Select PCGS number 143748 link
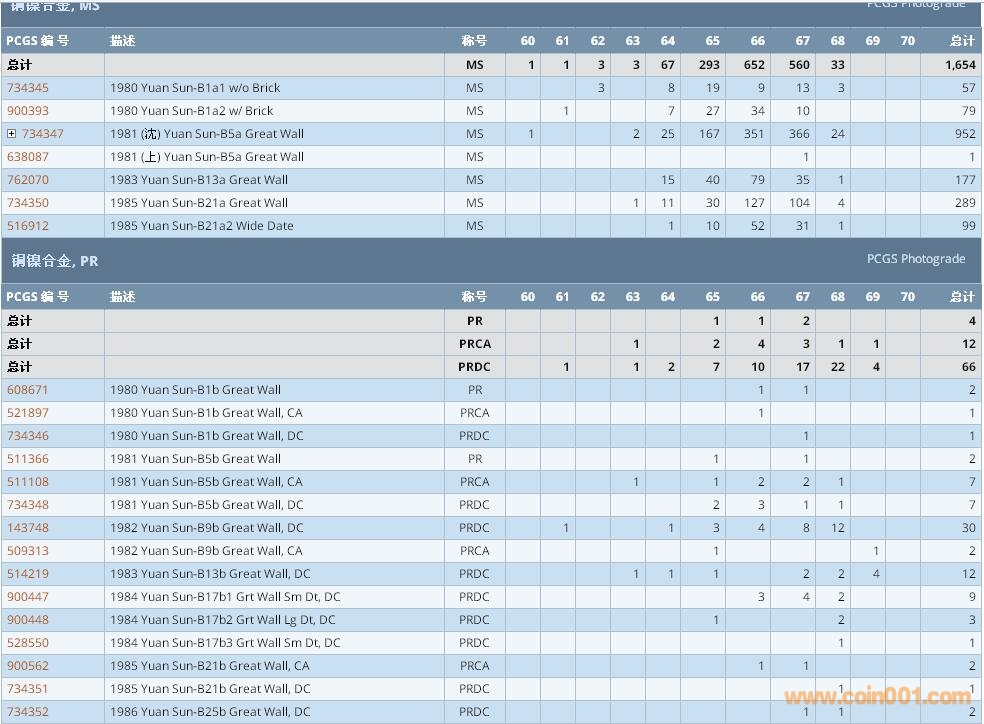984x724 pixels. click(27, 528)
